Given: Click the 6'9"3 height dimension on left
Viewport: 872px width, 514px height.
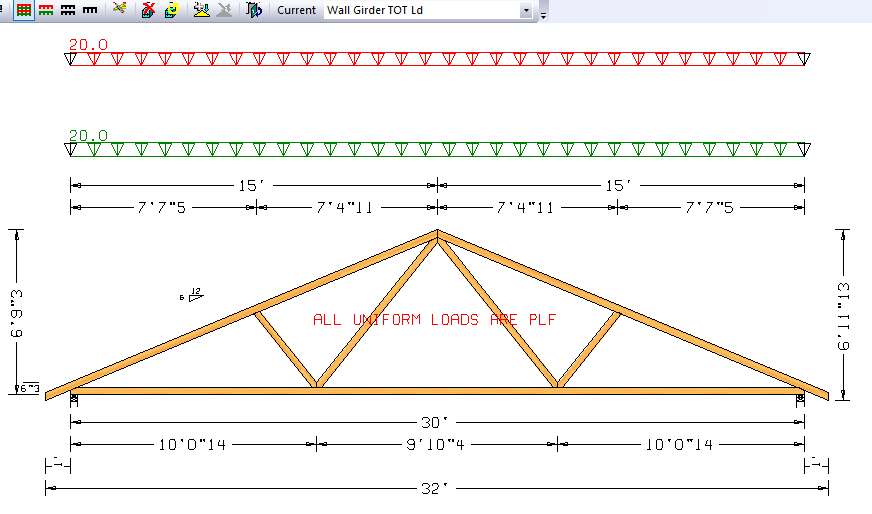Looking at the screenshot, I should pyautogui.click(x=17, y=313).
